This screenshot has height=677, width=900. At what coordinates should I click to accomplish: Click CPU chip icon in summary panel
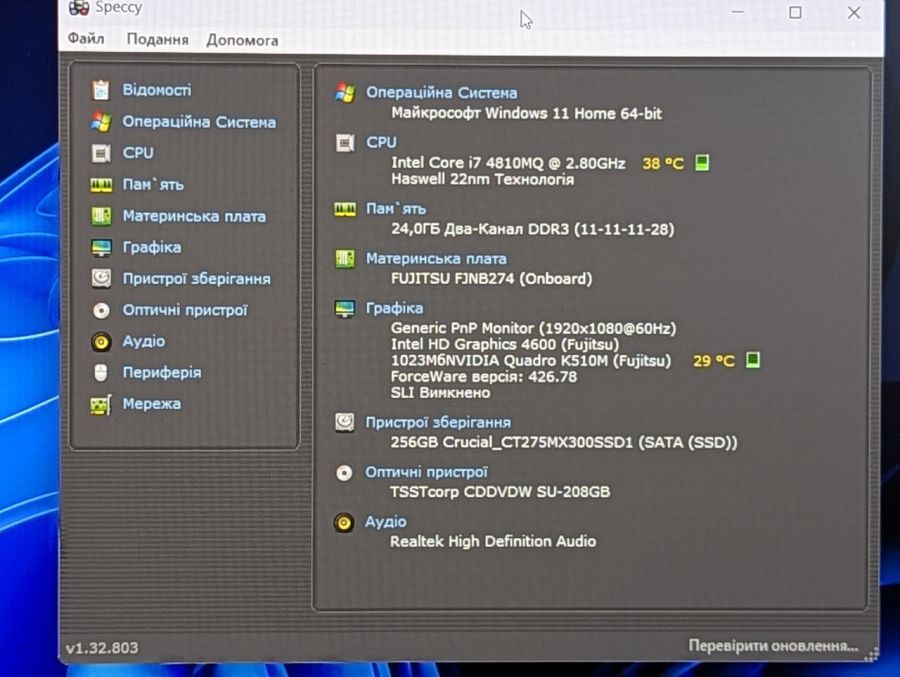(345, 142)
